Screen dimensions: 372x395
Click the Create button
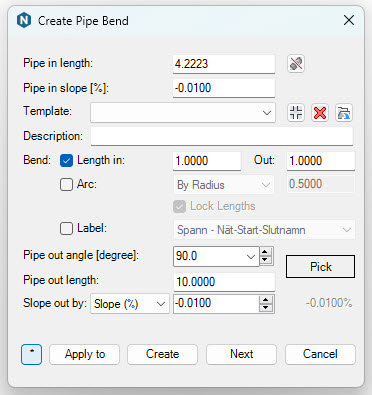click(162, 354)
